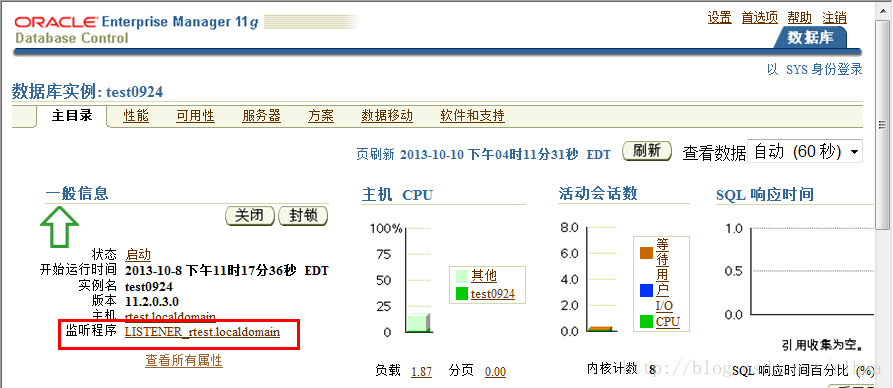Click the page refresh timestamp 2013-10-10 下午04时11分31秒

pyautogui.click(x=489, y=154)
